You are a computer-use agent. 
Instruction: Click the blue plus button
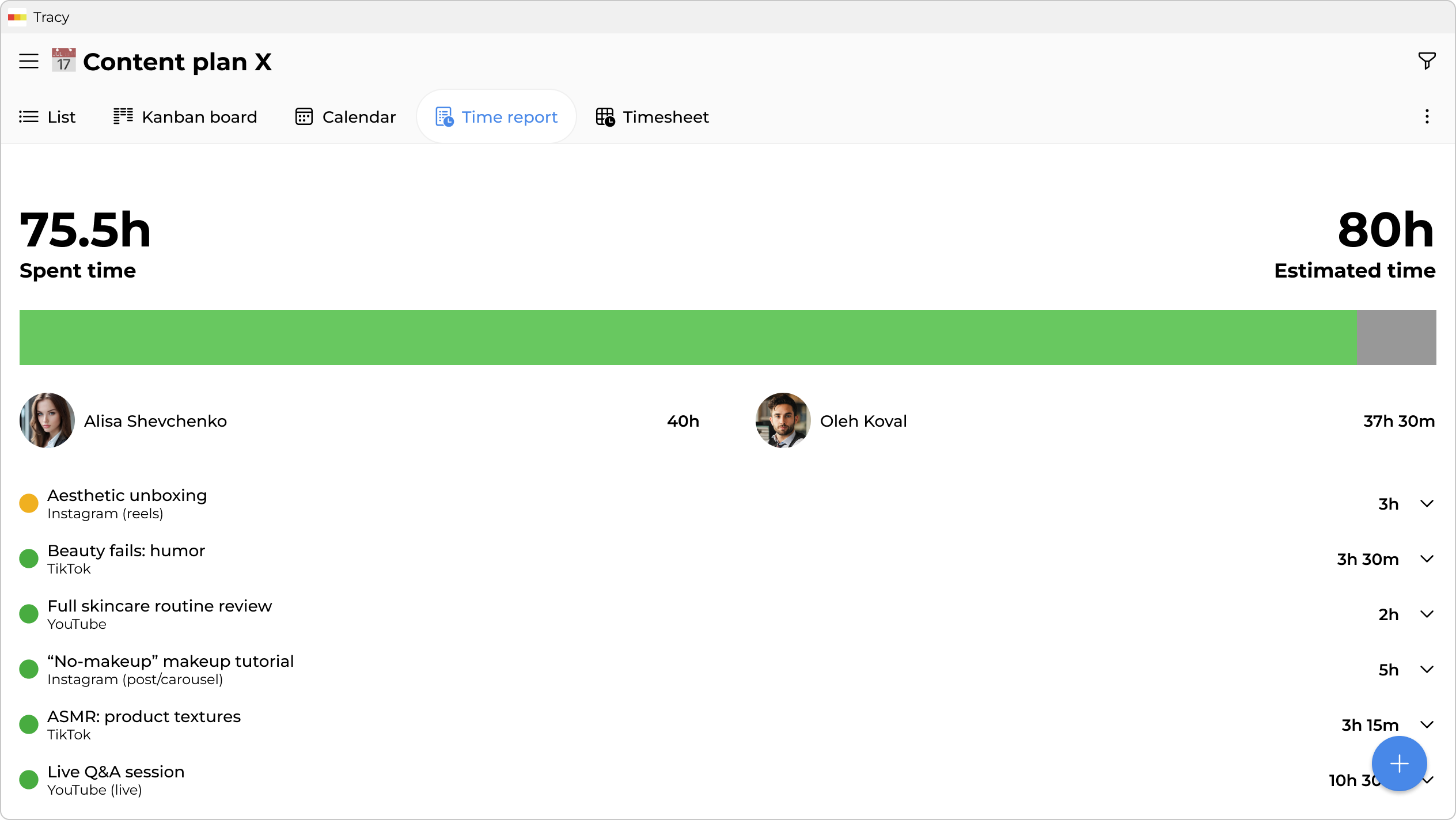tap(1398, 764)
